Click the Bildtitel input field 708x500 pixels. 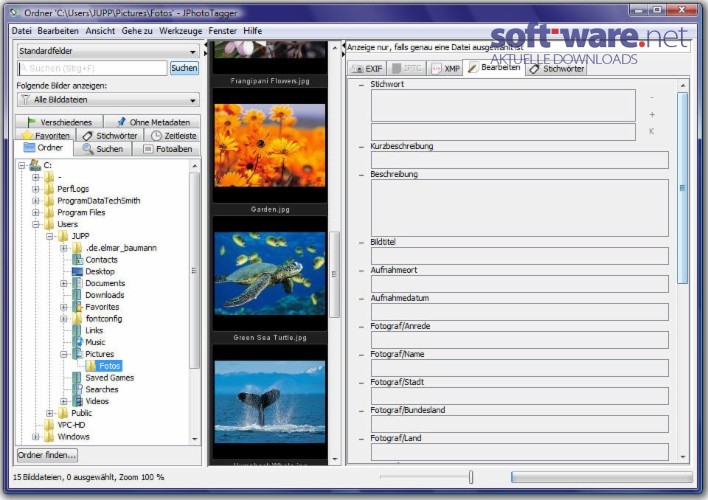coord(519,256)
